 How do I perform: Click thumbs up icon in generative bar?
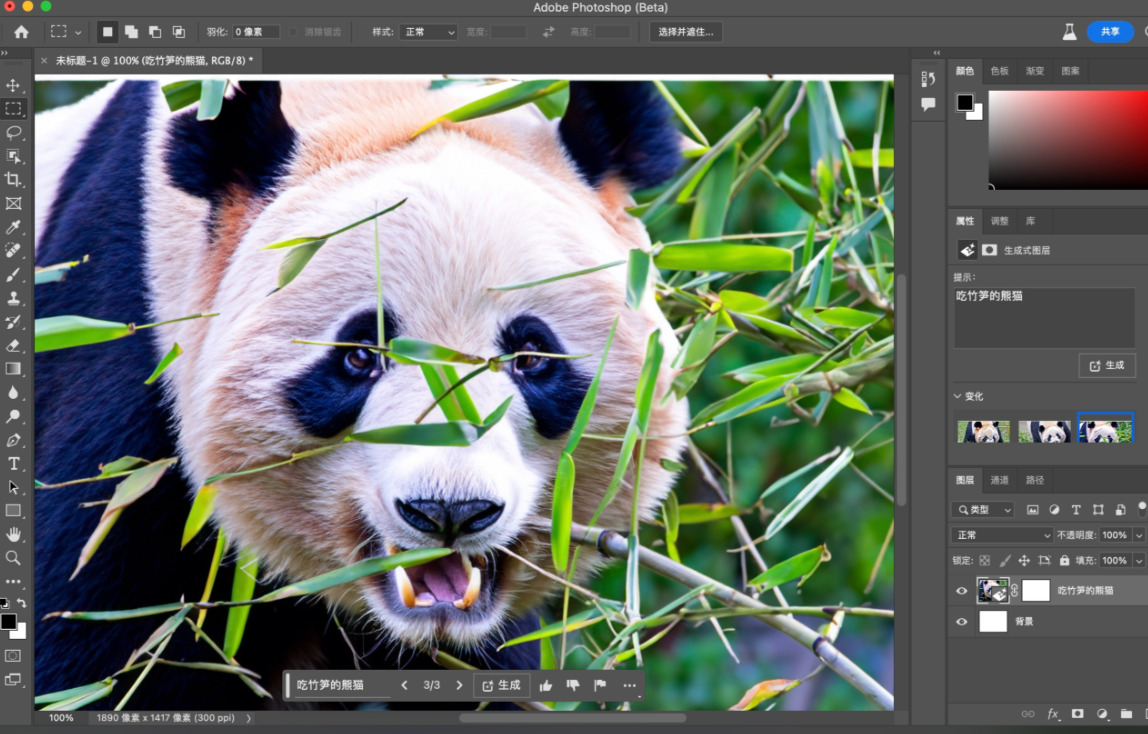[x=546, y=685]
